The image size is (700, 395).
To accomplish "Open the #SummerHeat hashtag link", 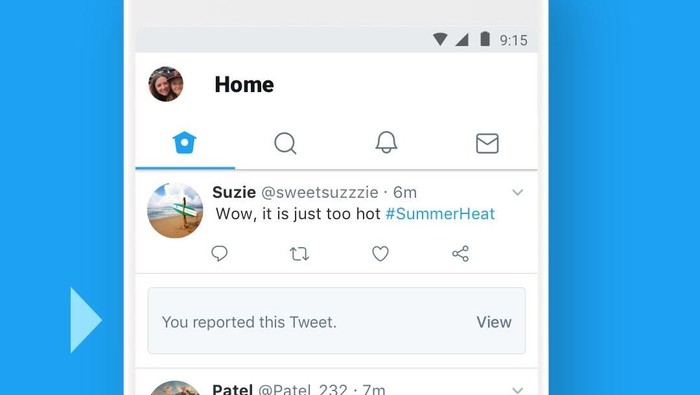I will click(440, 214).
